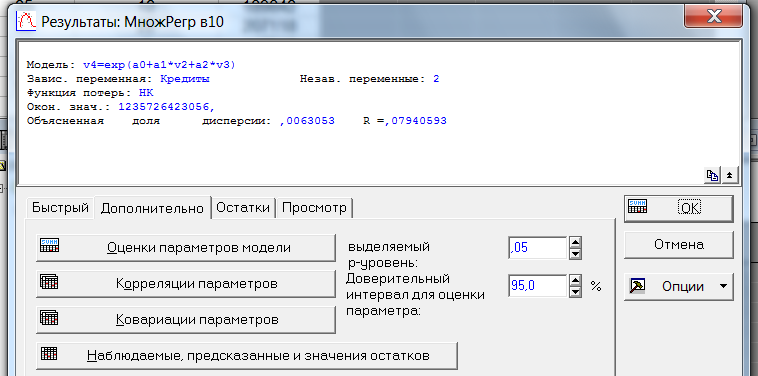The image size is (758, 376).
Task: Select the Просмотр tab
Action: (314, 208)
